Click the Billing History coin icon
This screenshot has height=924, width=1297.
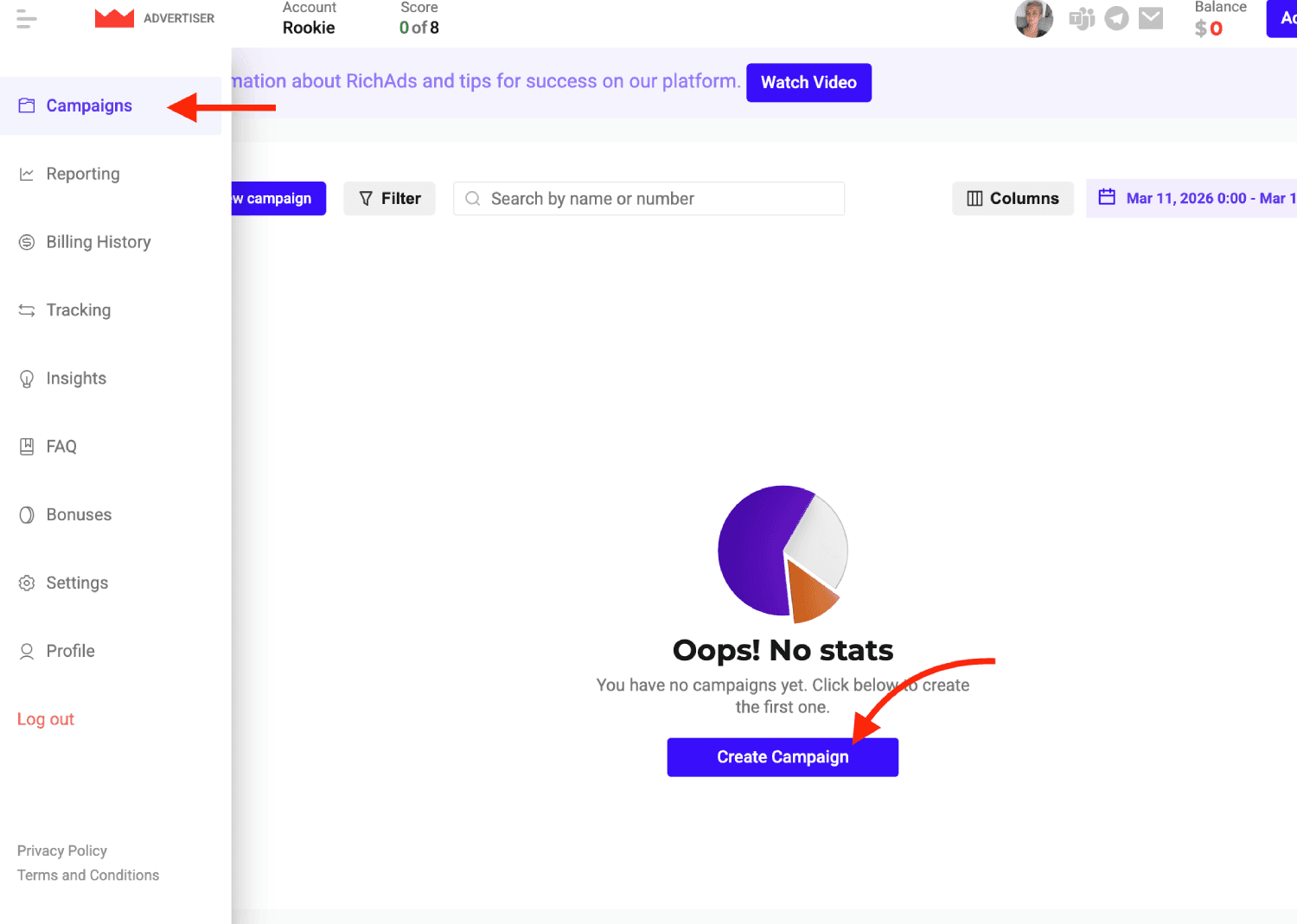(x=27, y=242)
